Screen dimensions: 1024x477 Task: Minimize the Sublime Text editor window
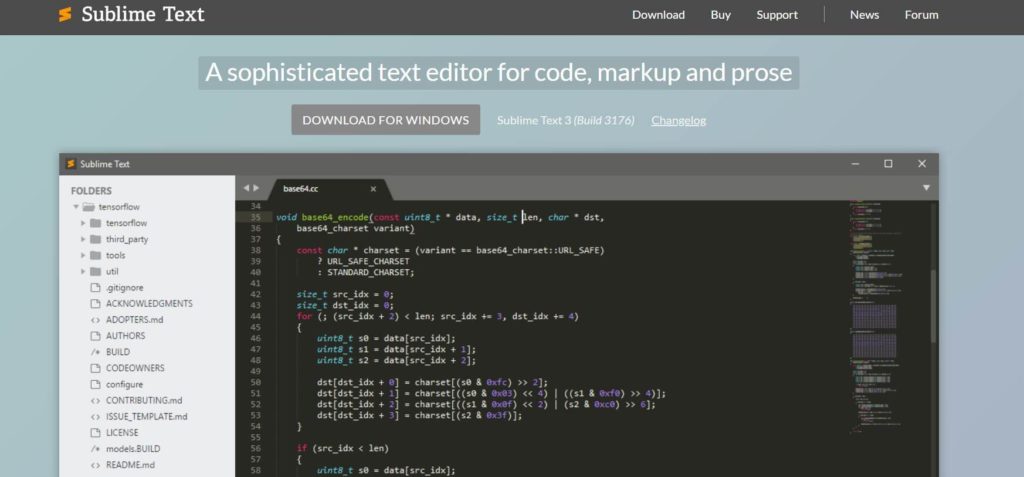tap(855, 164)
